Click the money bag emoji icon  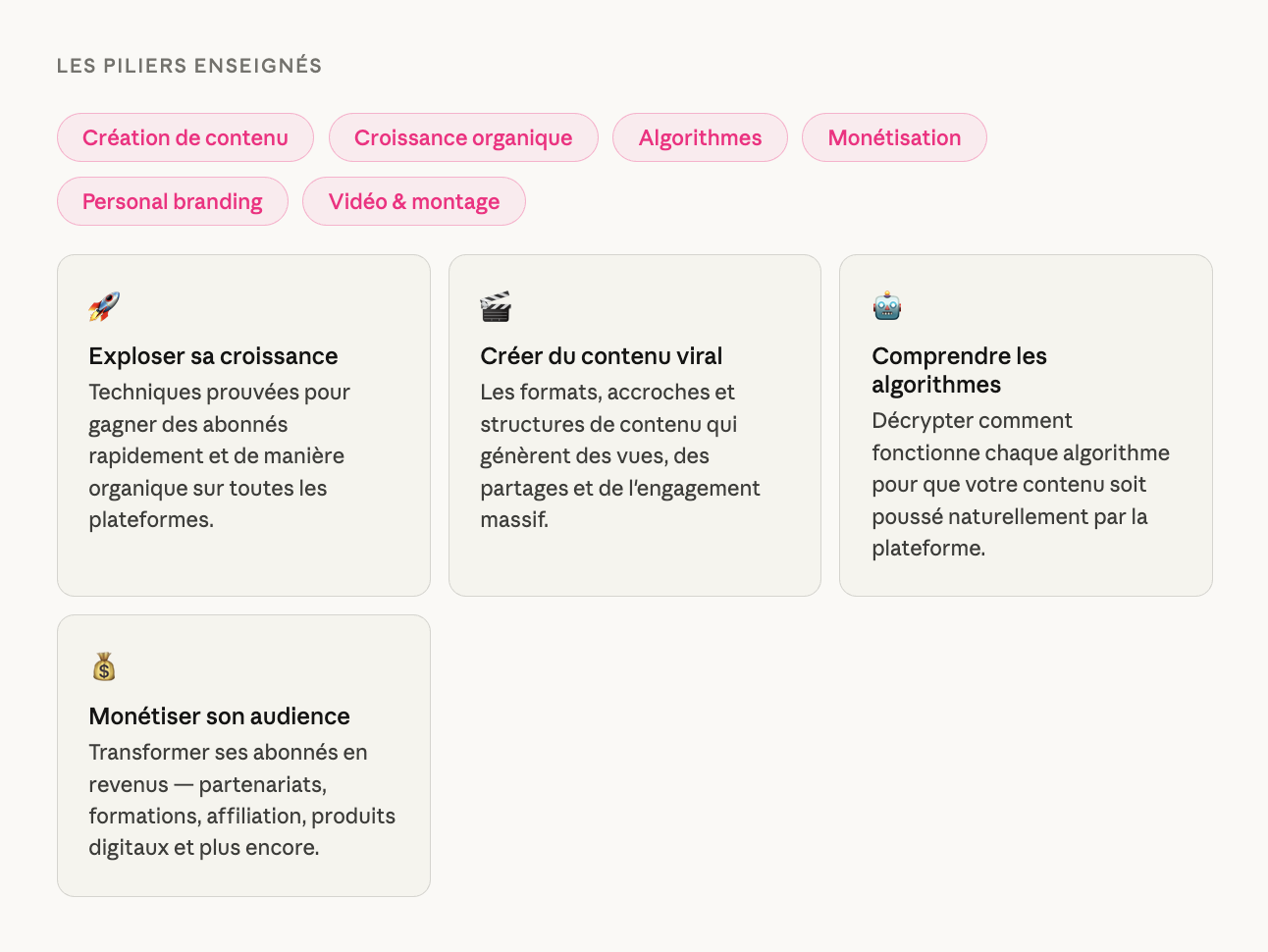click(x=104, y=667)
